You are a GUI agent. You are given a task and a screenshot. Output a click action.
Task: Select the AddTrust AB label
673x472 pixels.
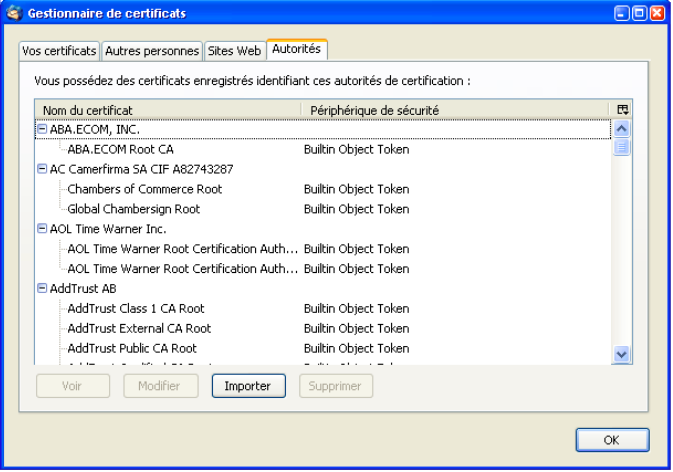[x=83, y=288]
